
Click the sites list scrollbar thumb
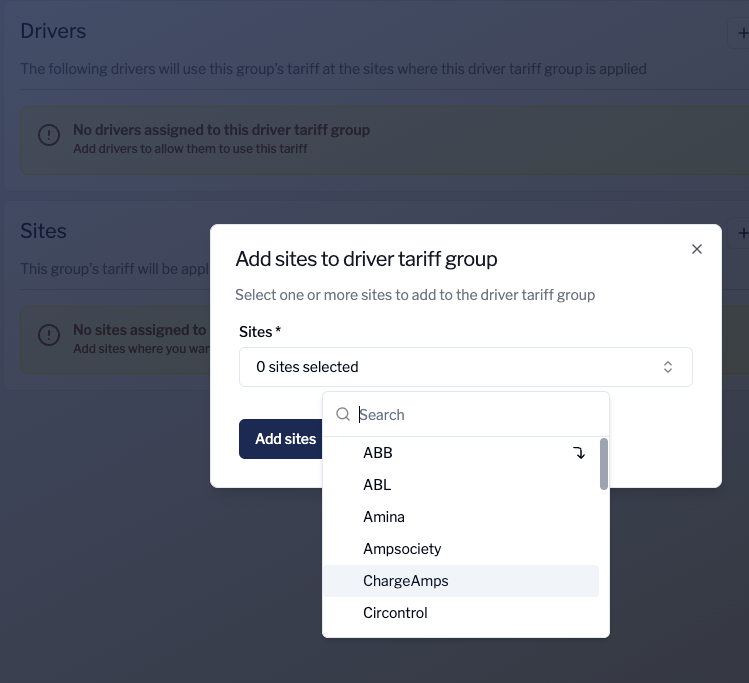(603, 464)
